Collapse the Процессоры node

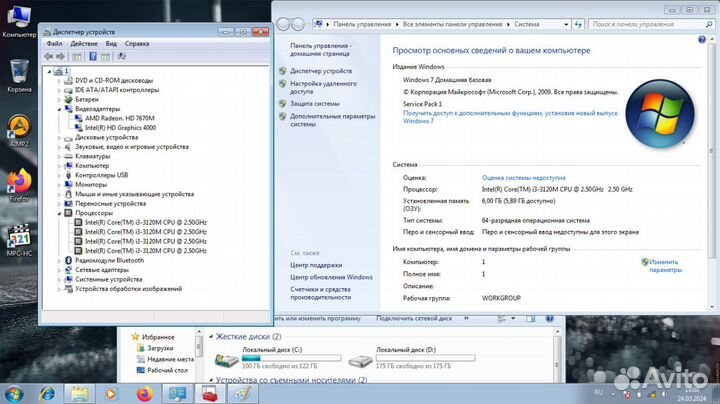coord(59,213)
